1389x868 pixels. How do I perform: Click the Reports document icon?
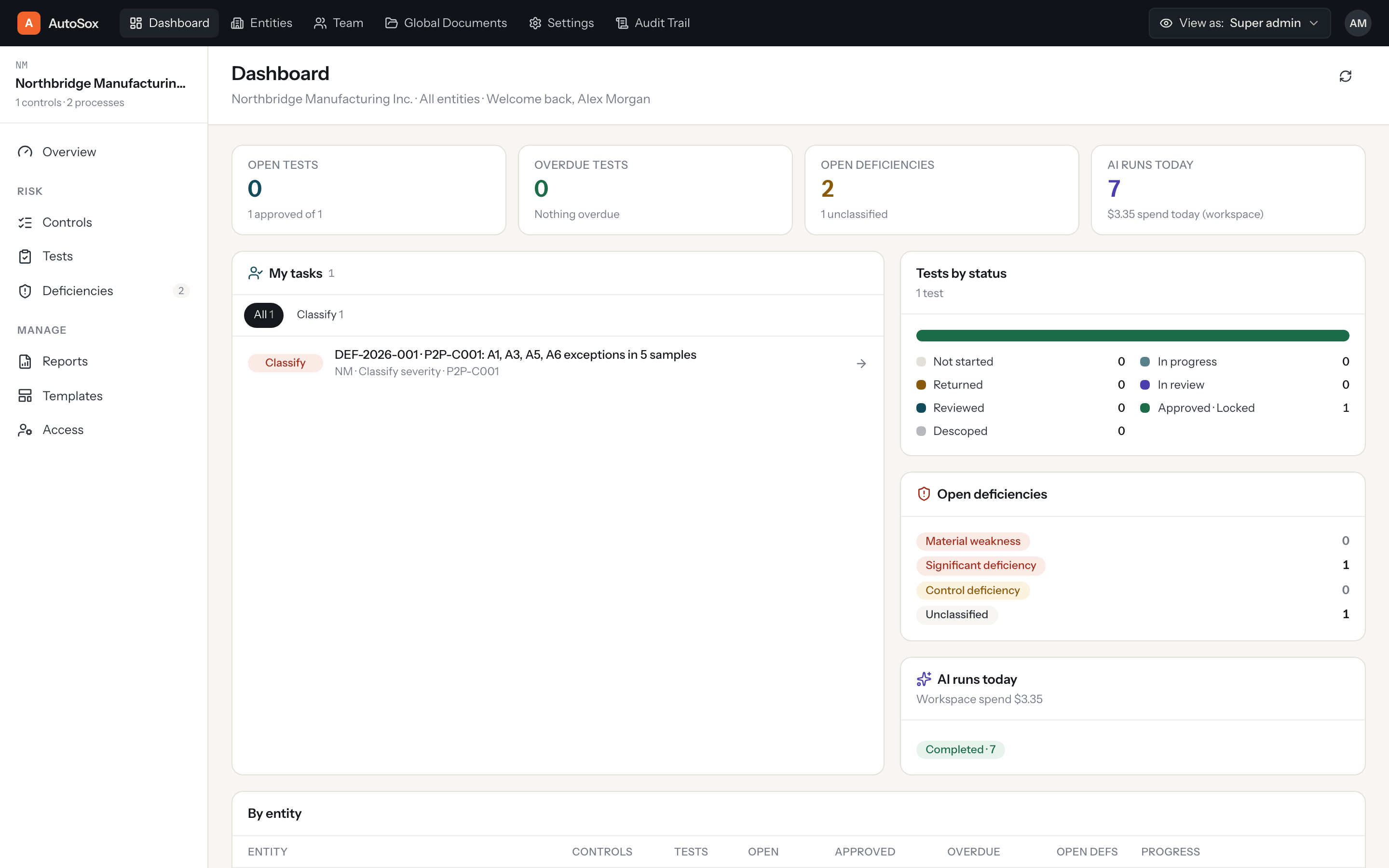pyautogui.click(x=25, y=361)
